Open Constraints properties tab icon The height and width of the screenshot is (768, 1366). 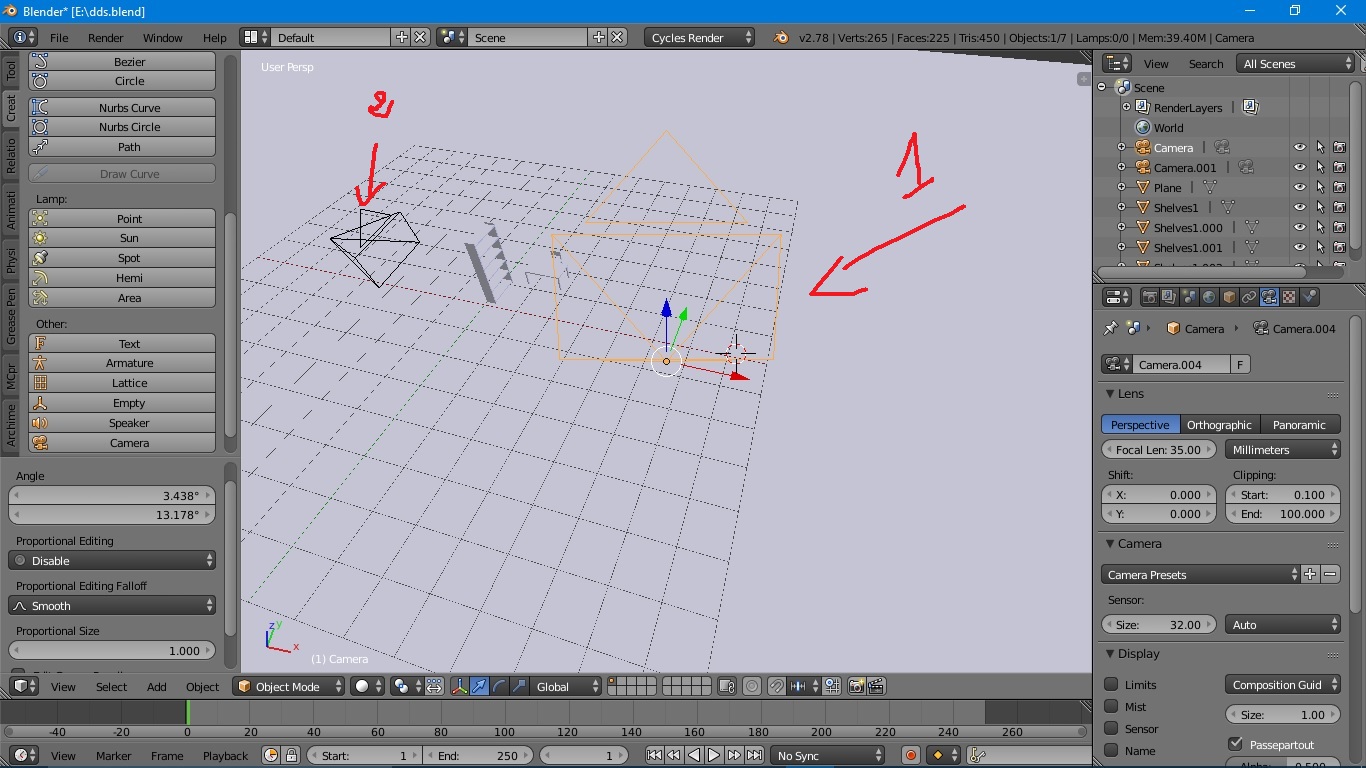tap(1249, 297)
